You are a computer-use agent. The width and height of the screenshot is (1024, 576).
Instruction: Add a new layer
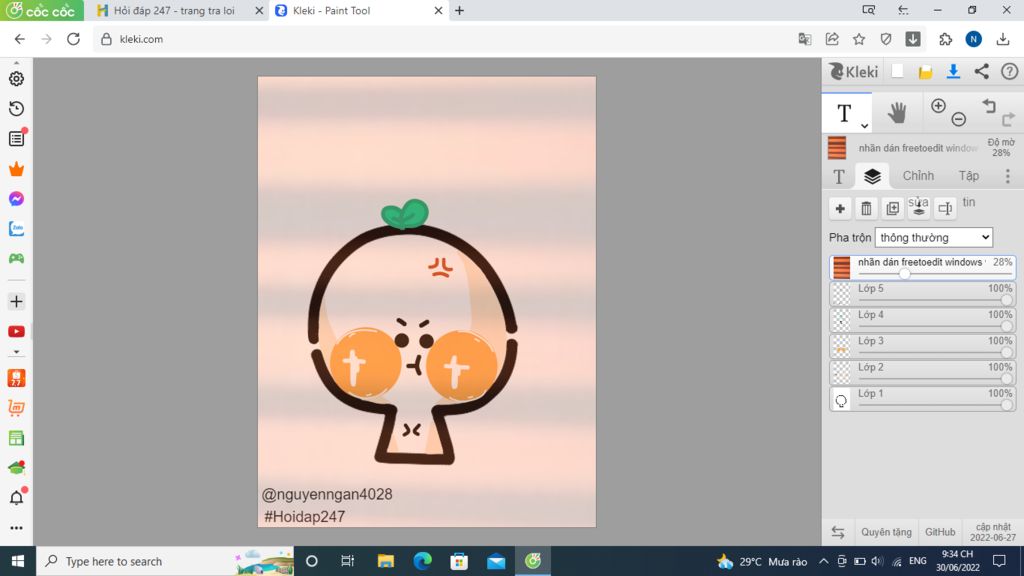click(840, 208)
